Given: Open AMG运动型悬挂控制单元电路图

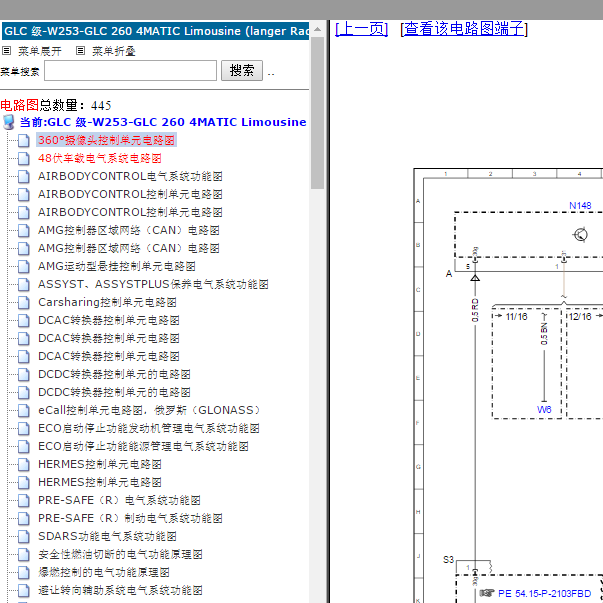Looking at the screenshot, I should pyautogui.click(x=117, y=266).
